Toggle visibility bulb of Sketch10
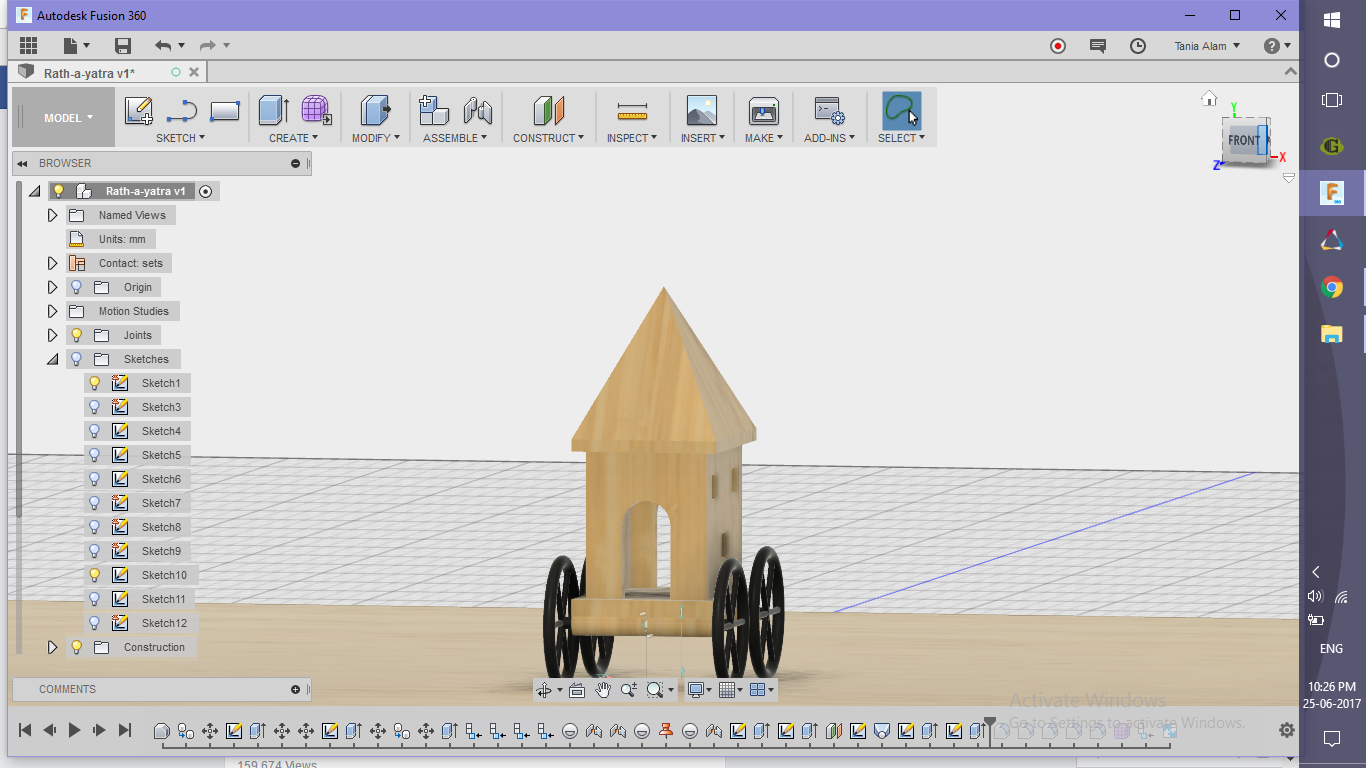 95,575
